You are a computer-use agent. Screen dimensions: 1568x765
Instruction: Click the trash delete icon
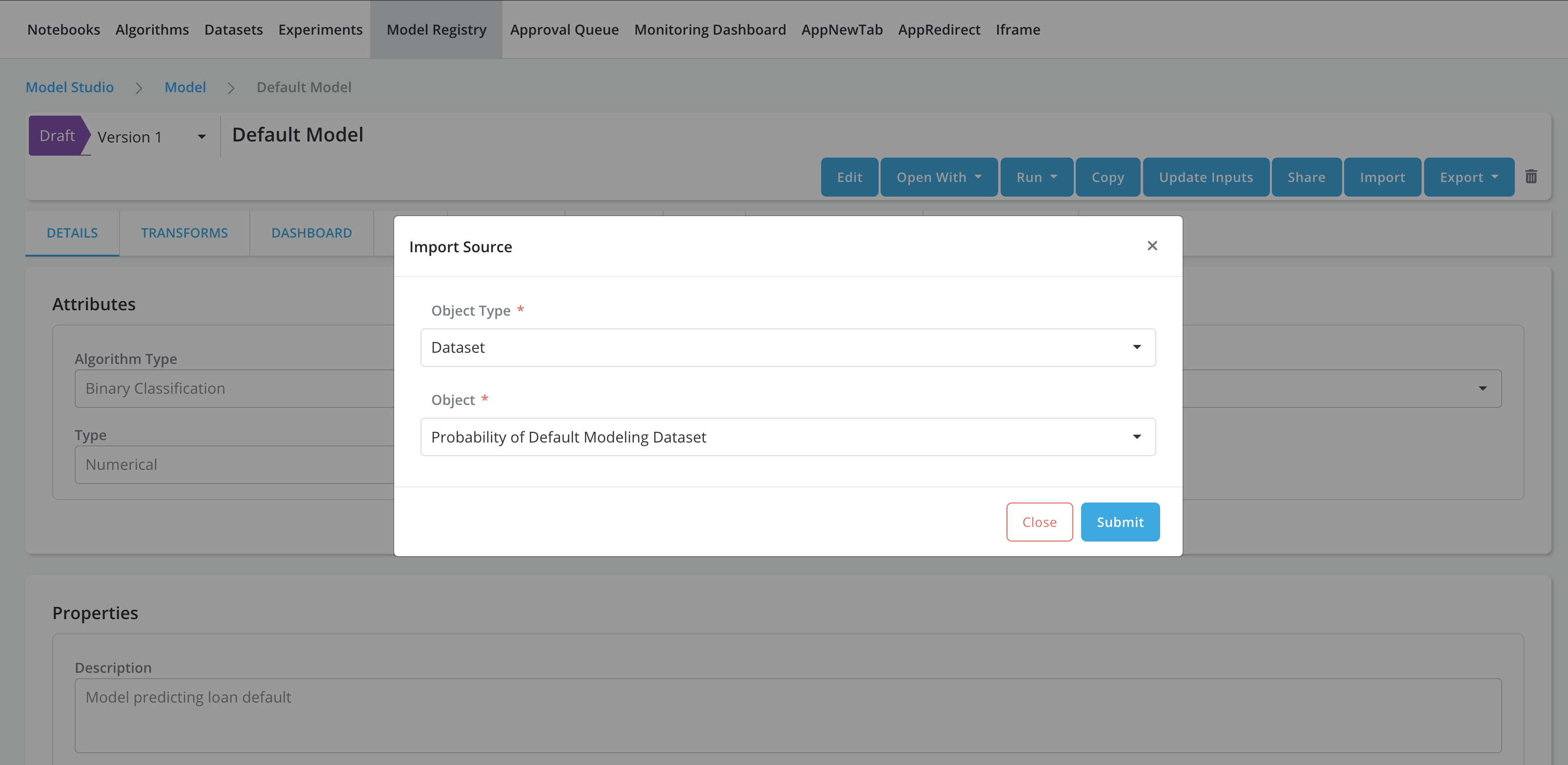point(1531,177)
